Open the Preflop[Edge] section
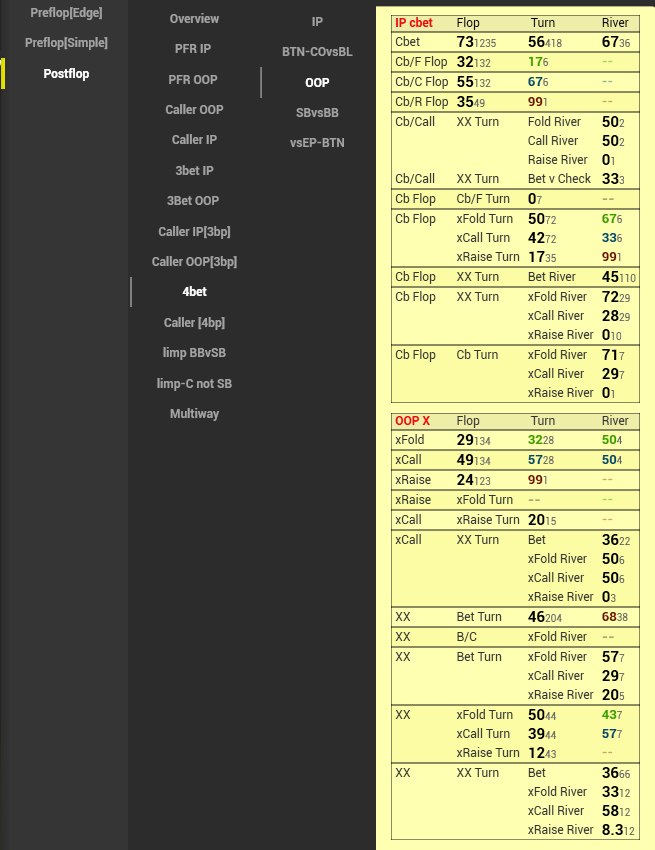655x850 pixels. (x=66, y=13)
